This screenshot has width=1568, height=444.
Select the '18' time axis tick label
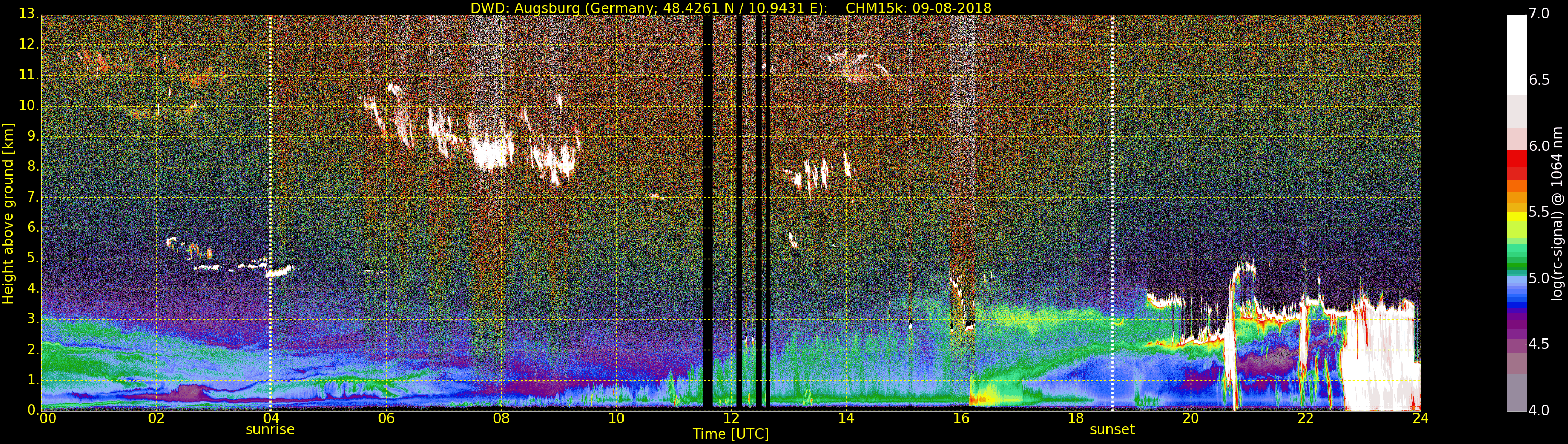1076,418
